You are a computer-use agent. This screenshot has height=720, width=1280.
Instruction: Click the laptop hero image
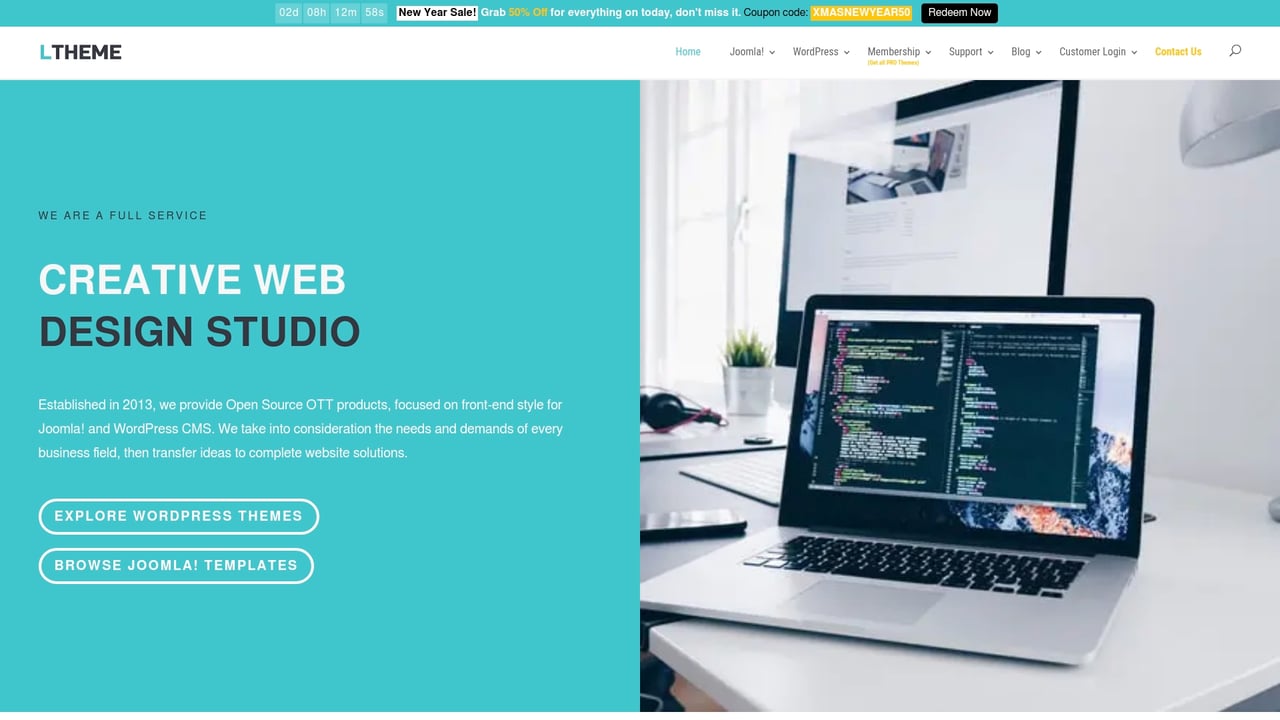[960, 400]
